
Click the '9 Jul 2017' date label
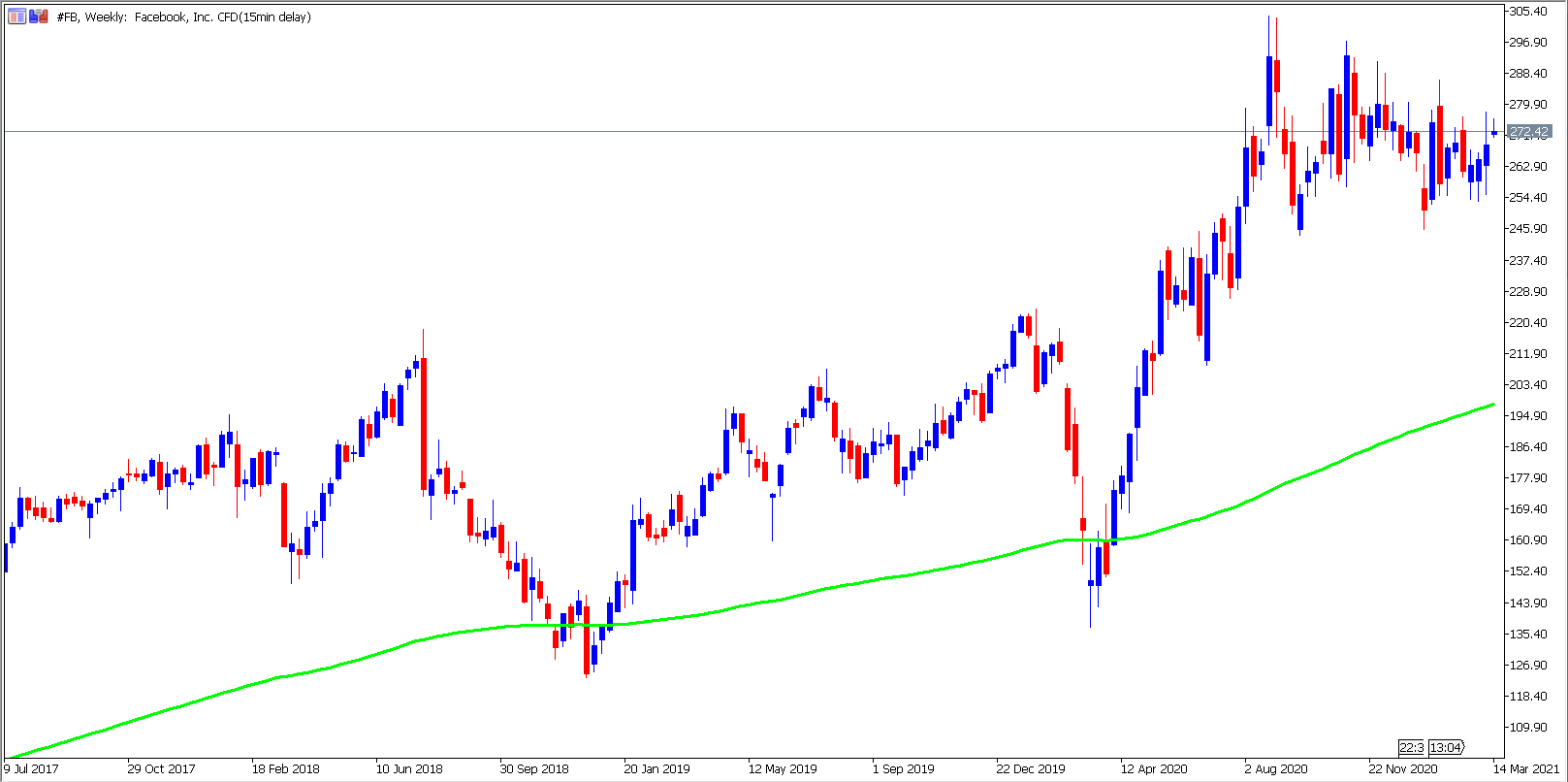coord(31,768)
